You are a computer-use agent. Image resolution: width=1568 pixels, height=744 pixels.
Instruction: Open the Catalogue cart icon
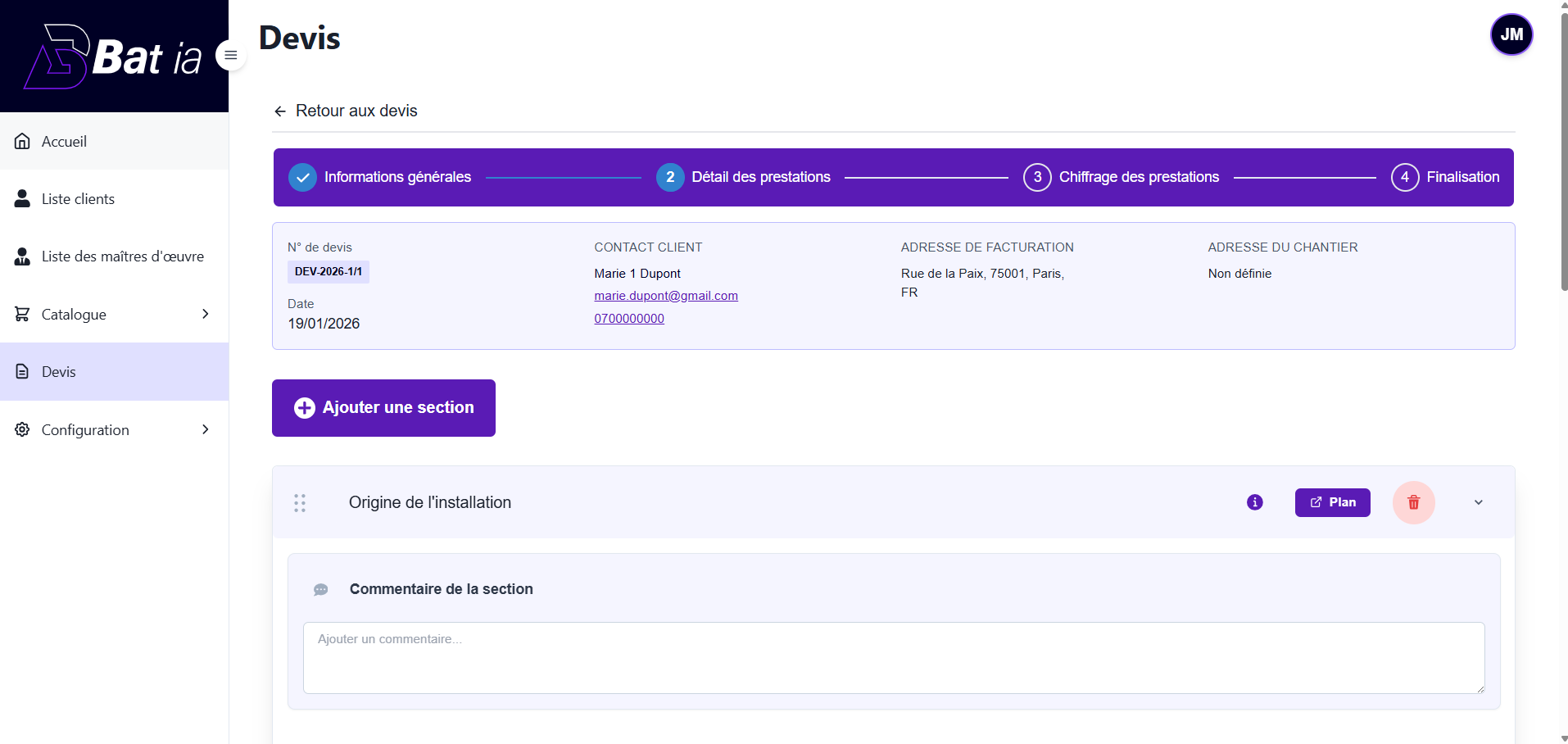(21, 314)
